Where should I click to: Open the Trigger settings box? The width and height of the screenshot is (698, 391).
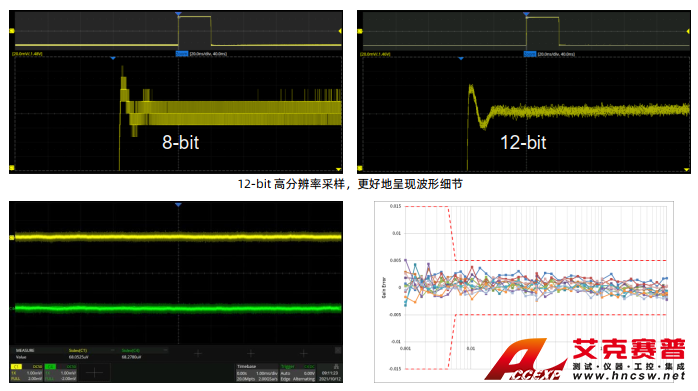point(298,373)
